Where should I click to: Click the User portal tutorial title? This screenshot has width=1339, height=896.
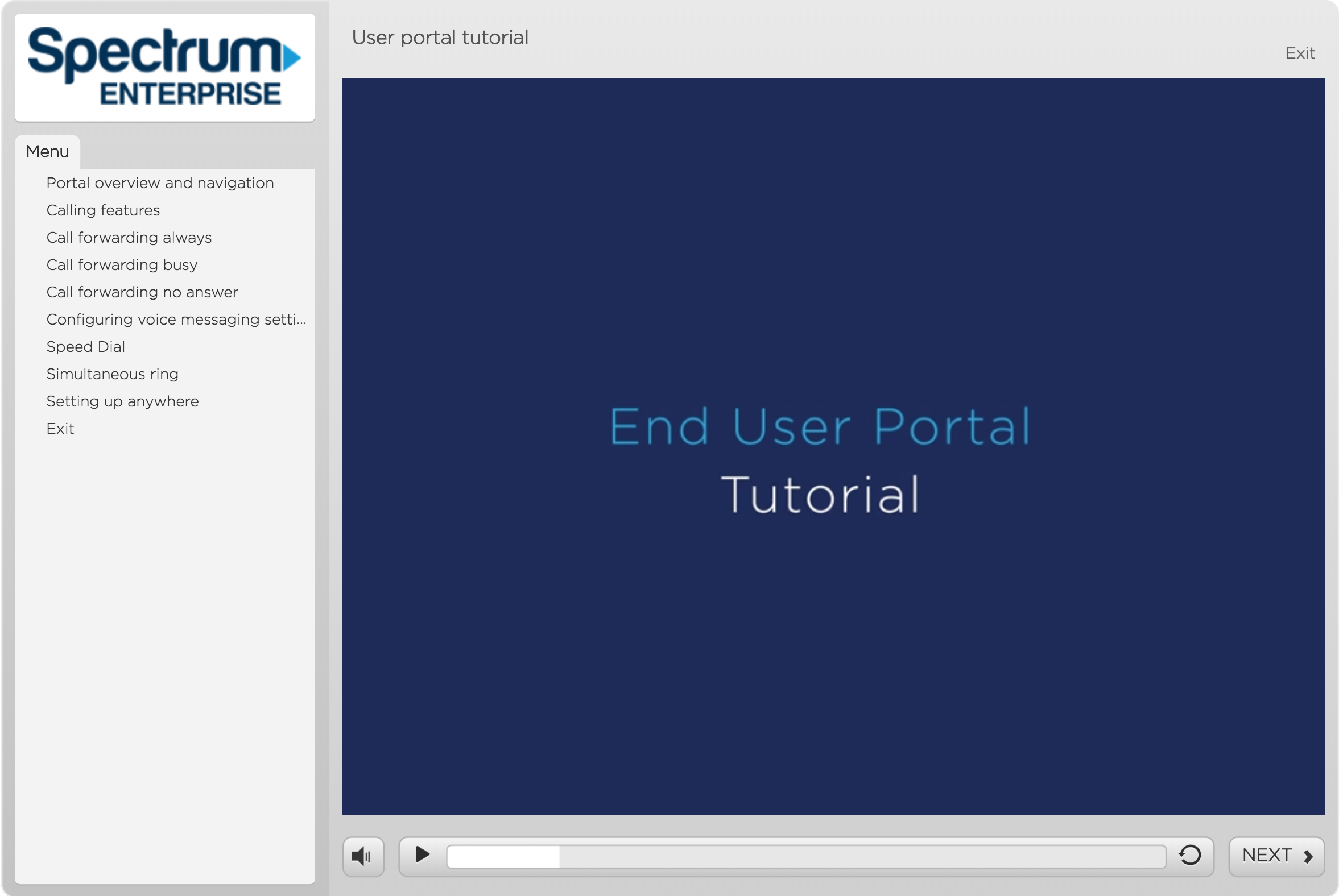(x=440, y=37)
